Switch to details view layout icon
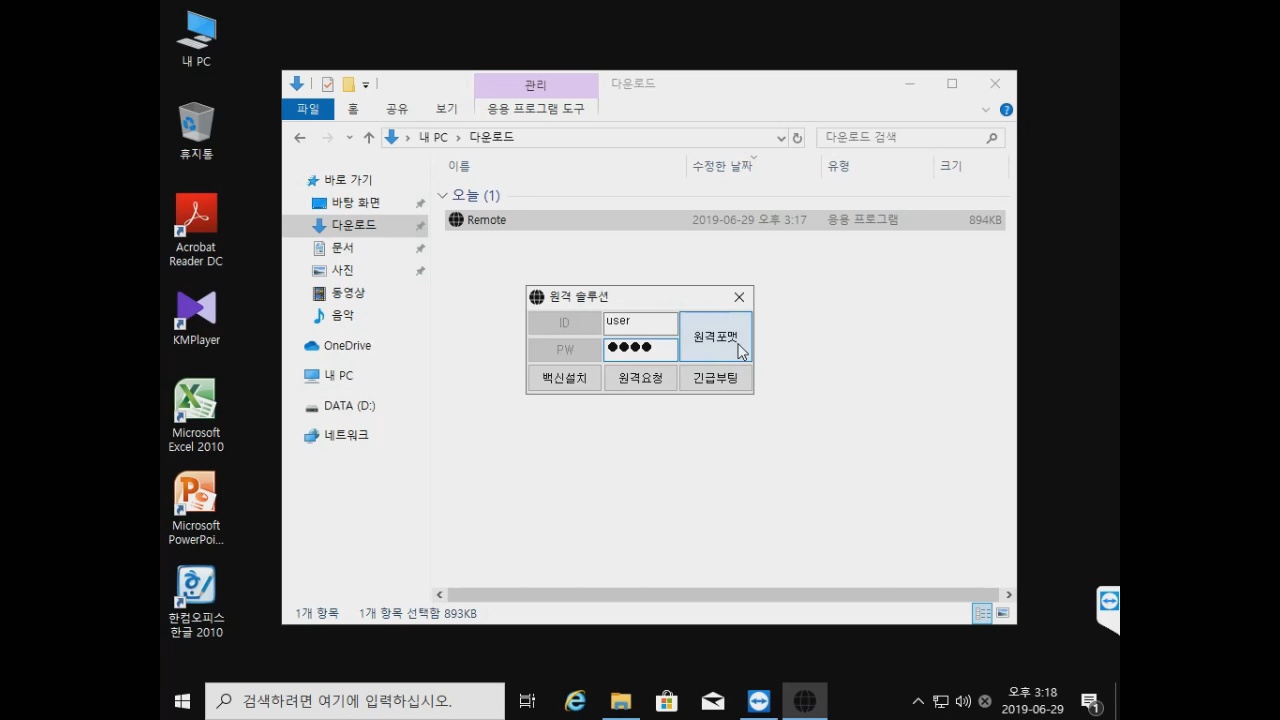 982,613
